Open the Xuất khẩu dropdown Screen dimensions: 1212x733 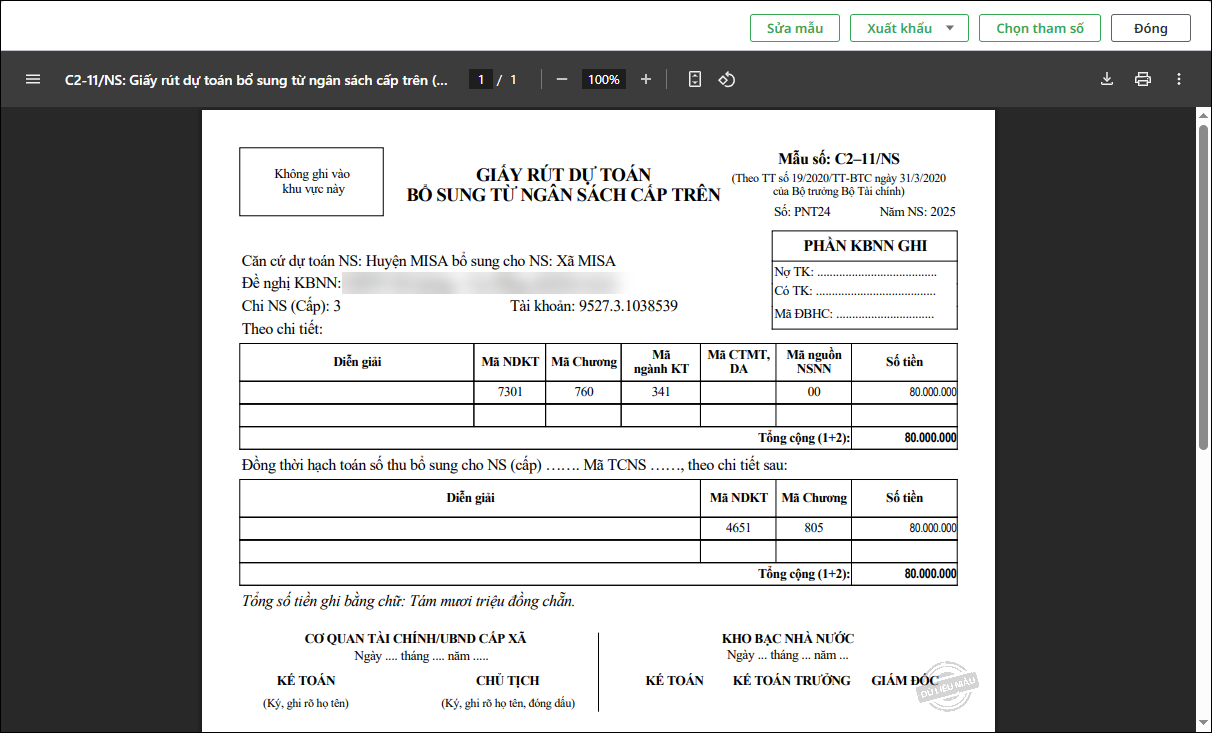[909, 28]
